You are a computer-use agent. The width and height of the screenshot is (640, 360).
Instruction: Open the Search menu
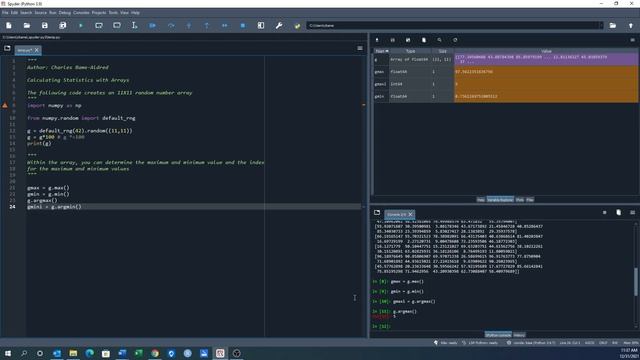(26, 13)
